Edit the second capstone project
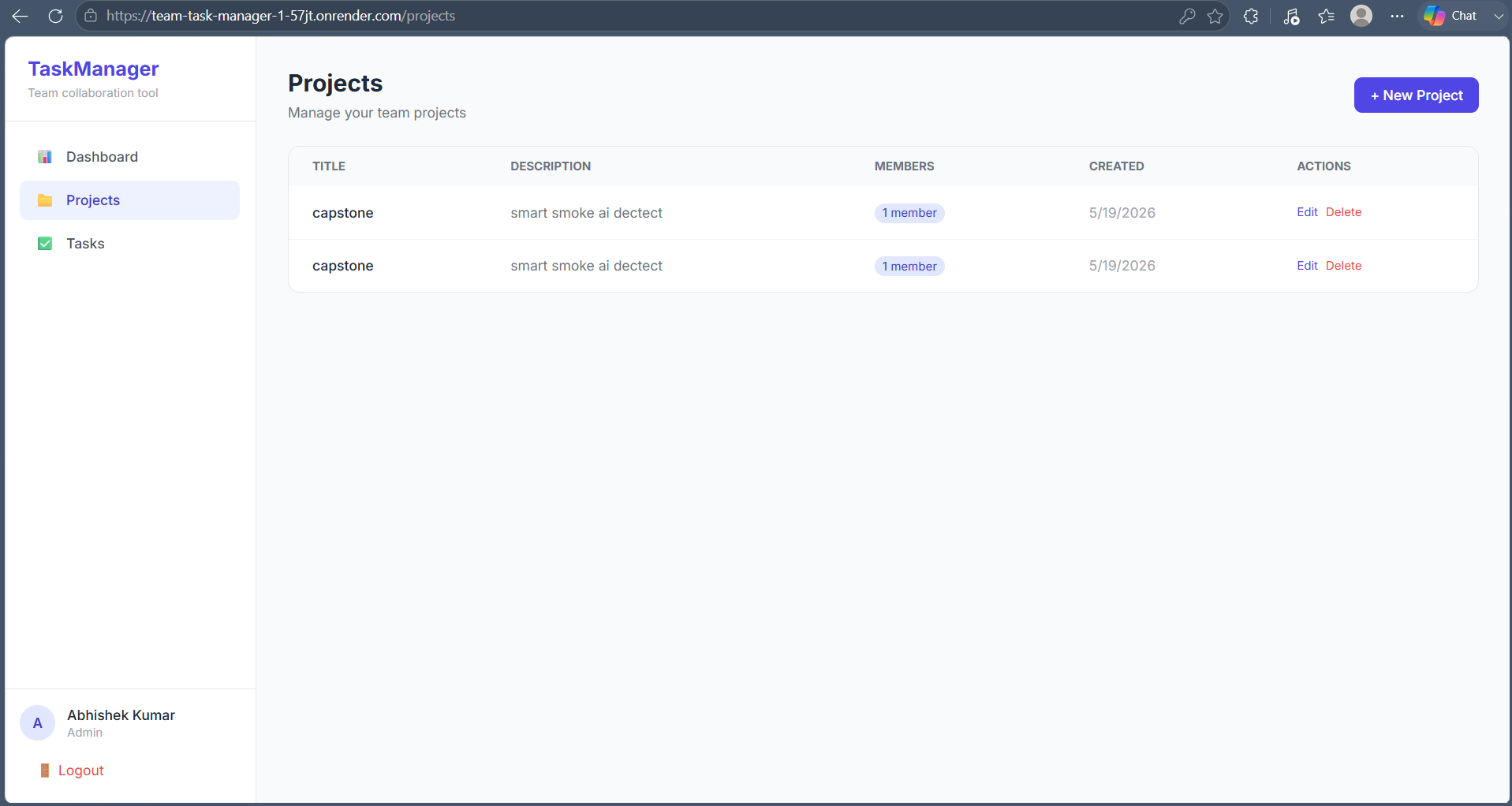This screenshot has width=1512, height=806. tap(1307, 266)
